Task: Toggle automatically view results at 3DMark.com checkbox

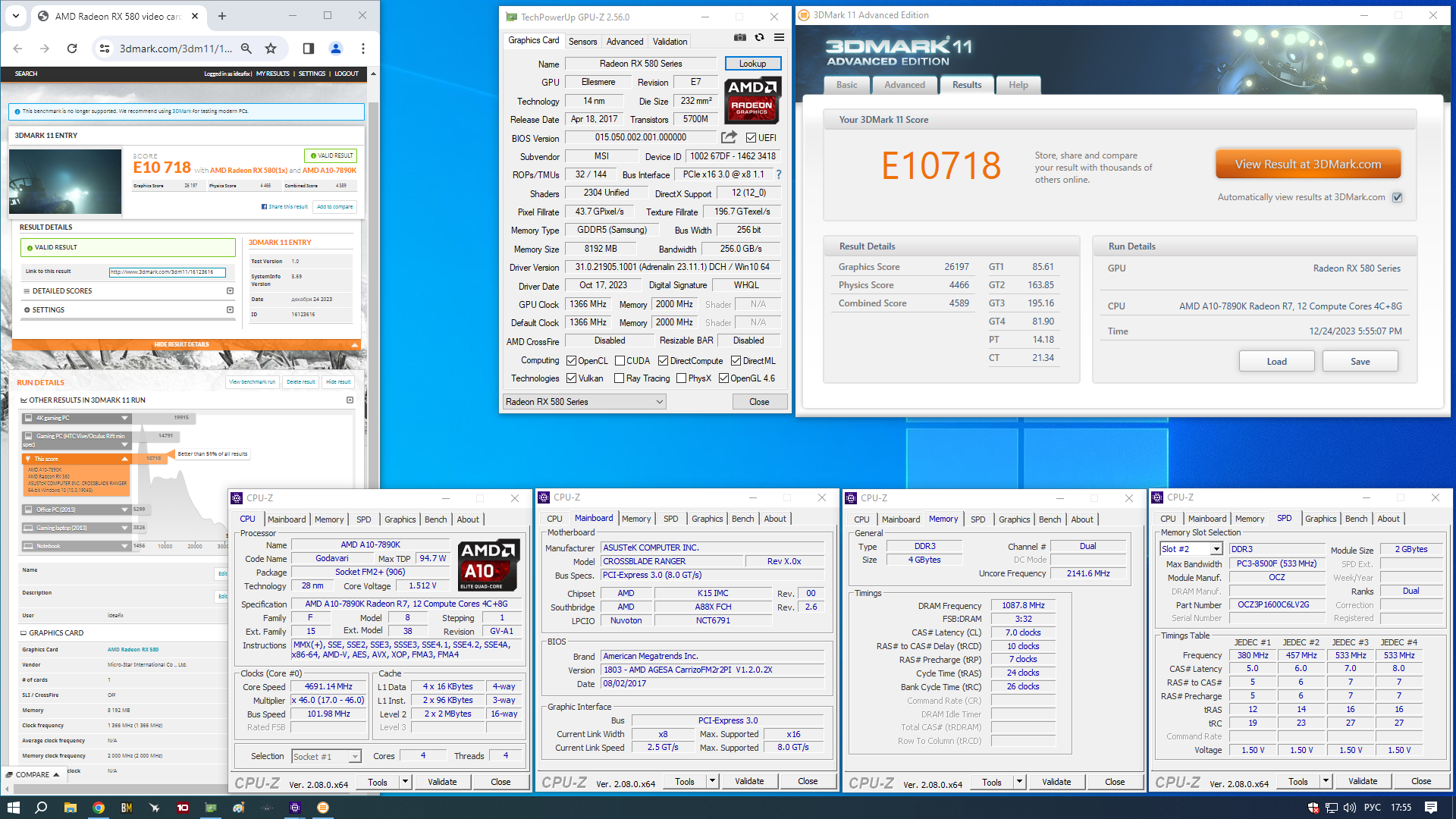Action: click(1397, 197)
